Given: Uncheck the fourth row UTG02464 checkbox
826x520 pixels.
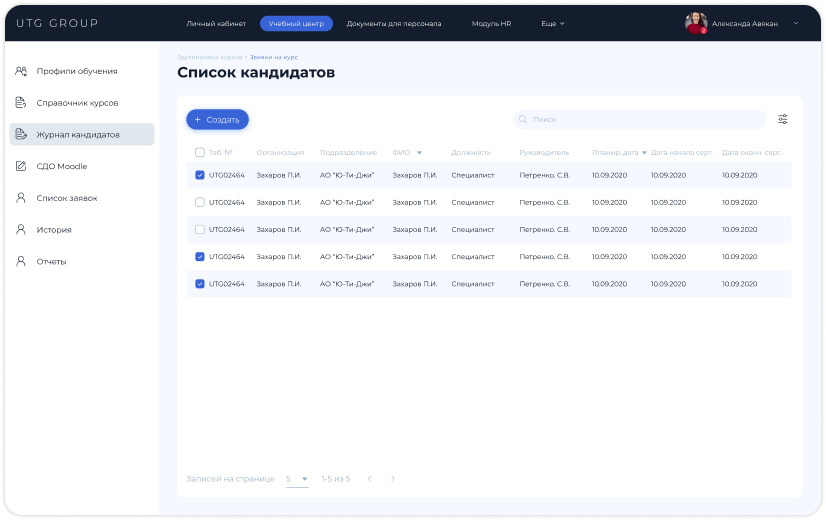Looking at the screenshot, I should [x=200, y=257].
